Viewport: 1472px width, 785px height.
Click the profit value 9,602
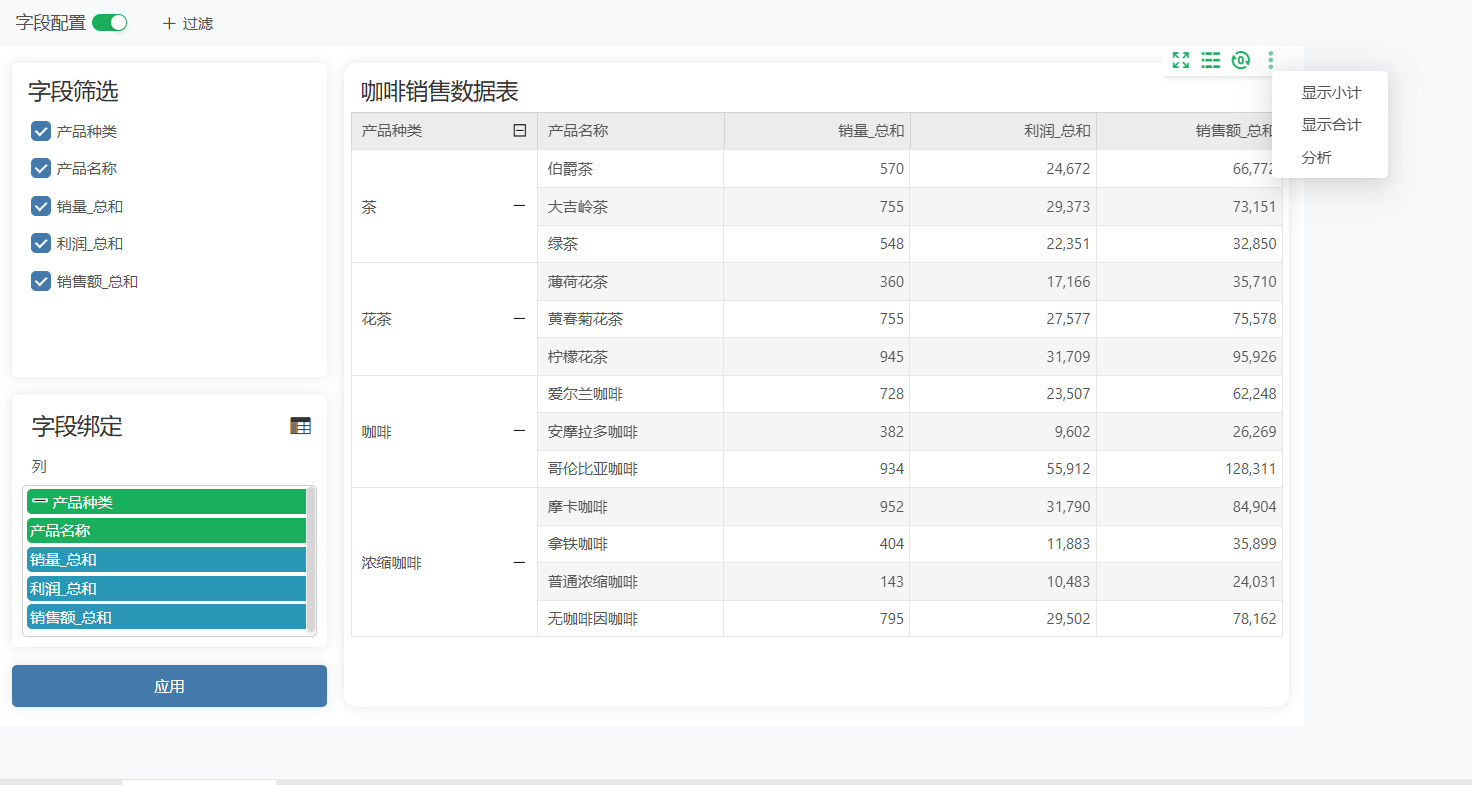(1072, 431)
